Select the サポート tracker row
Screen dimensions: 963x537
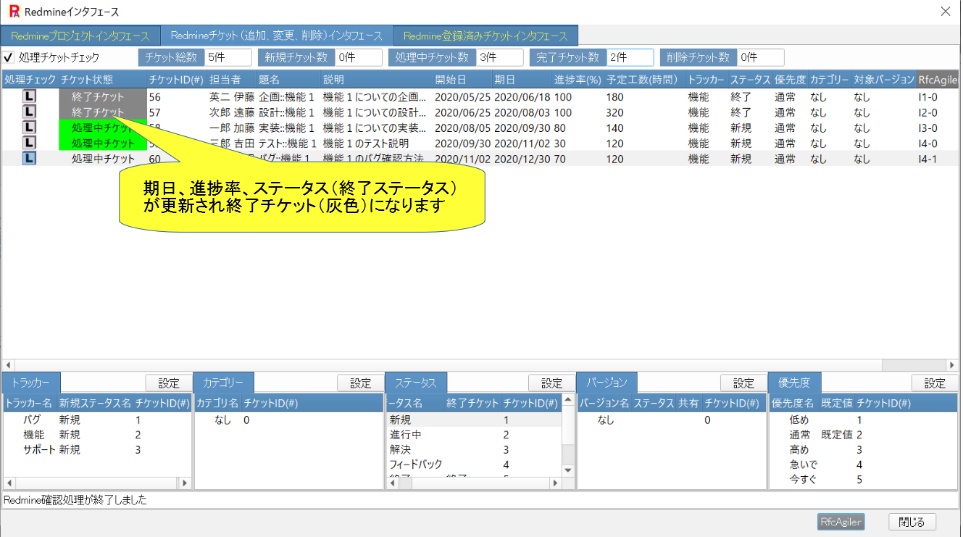coord(97,449)
